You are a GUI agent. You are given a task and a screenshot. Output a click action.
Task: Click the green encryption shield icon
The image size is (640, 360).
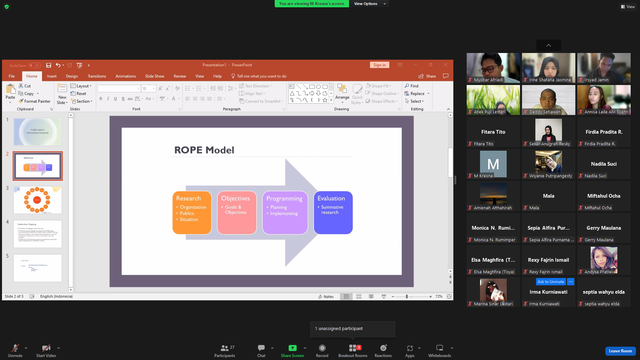coord(7,7)
